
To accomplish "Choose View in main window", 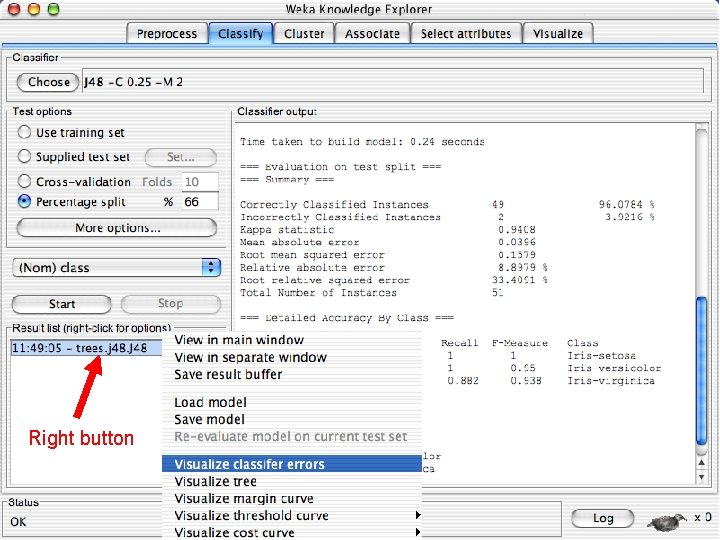I will (x=292, y=340).
